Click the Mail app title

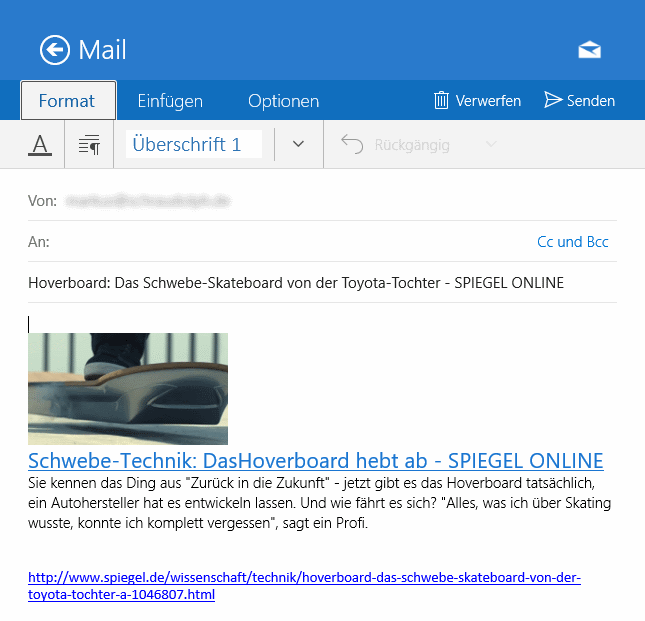102,50
